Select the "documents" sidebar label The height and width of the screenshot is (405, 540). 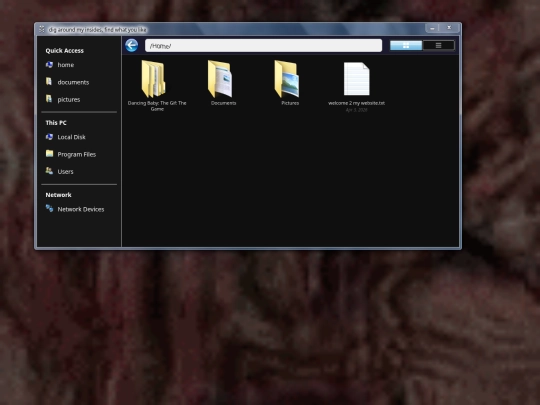click(x=73, y=82)
